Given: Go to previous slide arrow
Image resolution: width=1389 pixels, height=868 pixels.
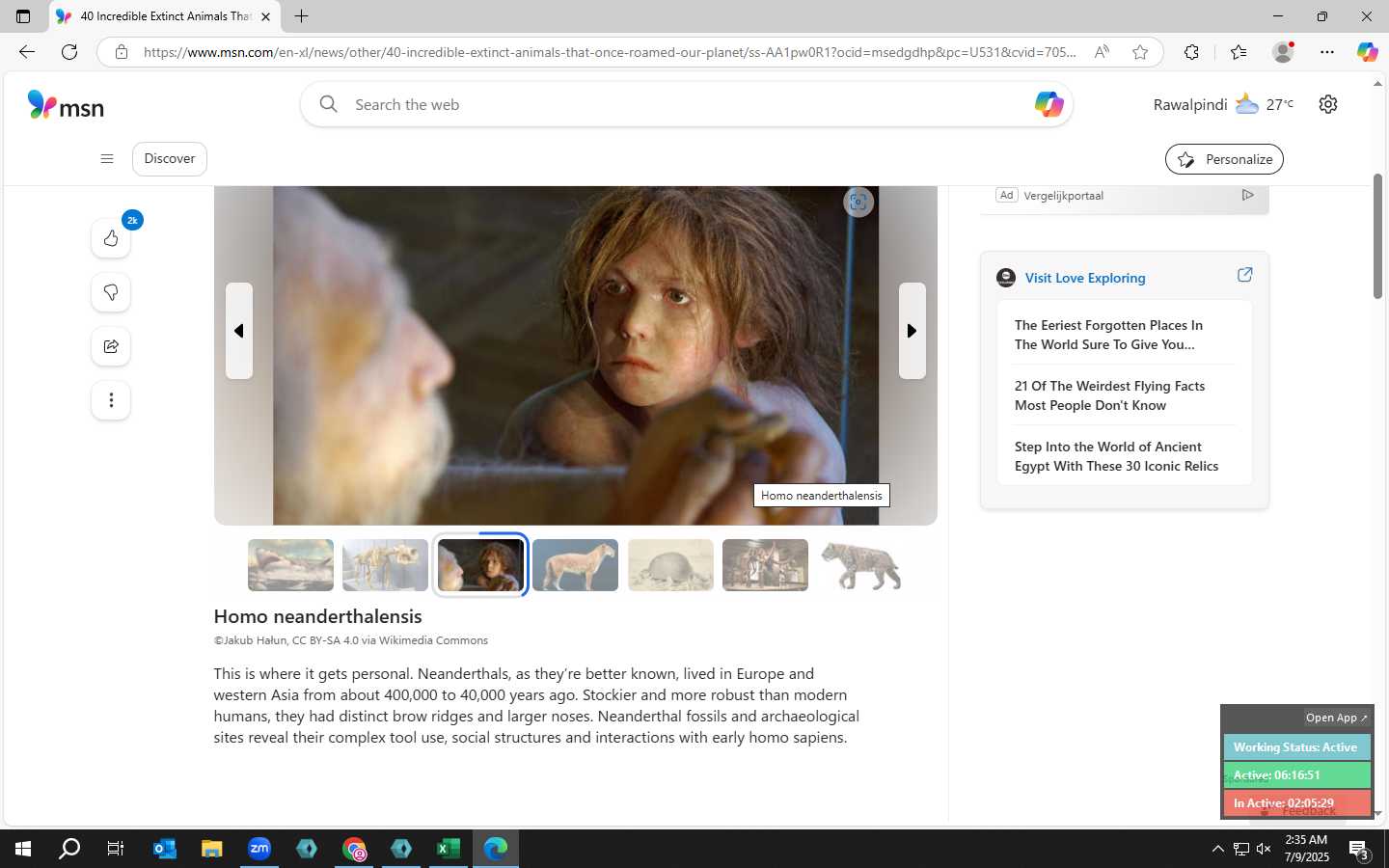Looking at the screenshot, I should [x=239, y=331].
